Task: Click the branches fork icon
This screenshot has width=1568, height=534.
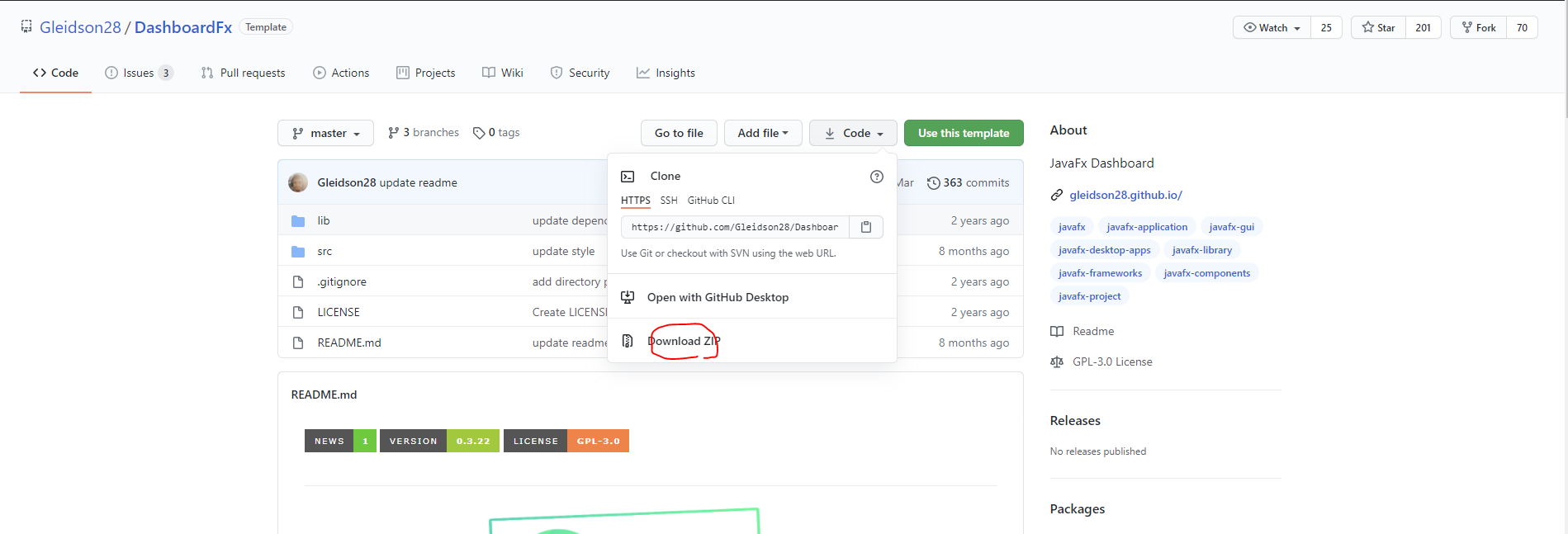Action: (x=393, y=133)
